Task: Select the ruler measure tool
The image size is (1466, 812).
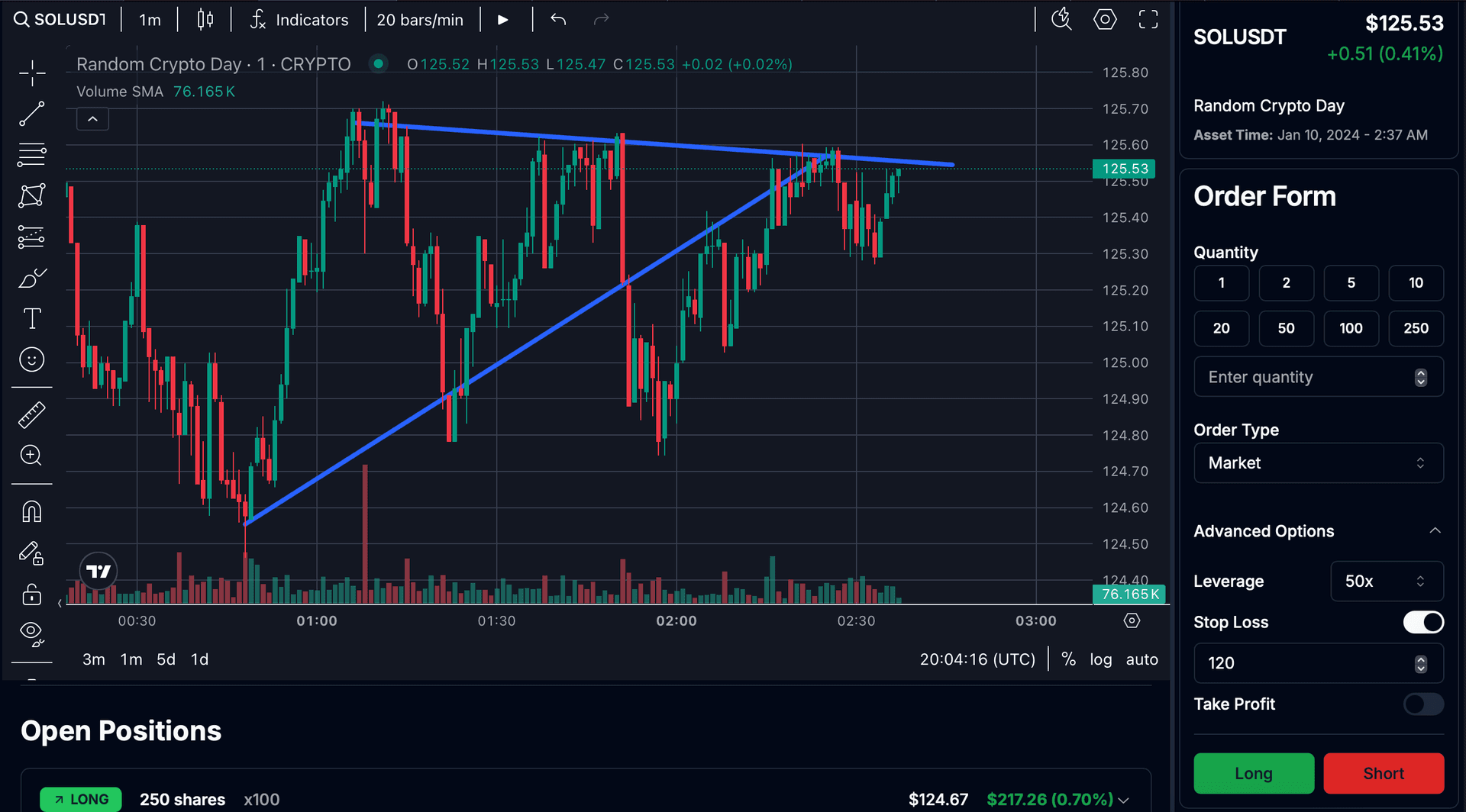Action: click(x=32, y=414)
